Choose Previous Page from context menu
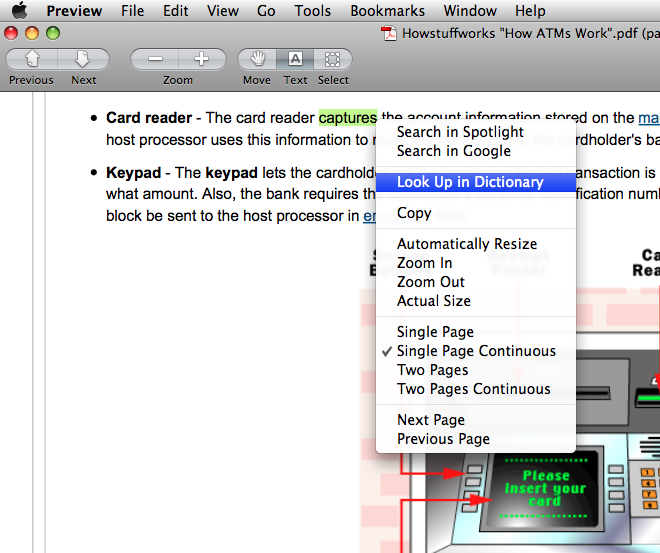The height and width of the screenshot is (553, 660). 476,439
